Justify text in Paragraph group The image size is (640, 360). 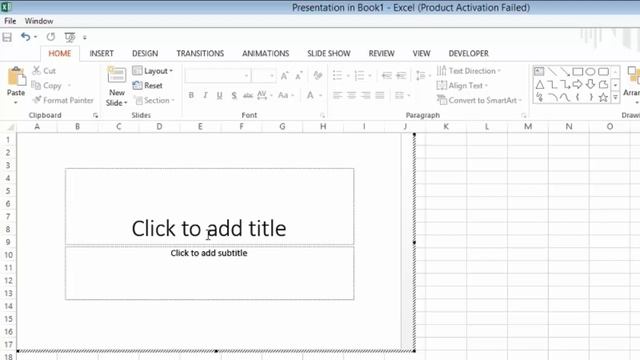[380, 95]
